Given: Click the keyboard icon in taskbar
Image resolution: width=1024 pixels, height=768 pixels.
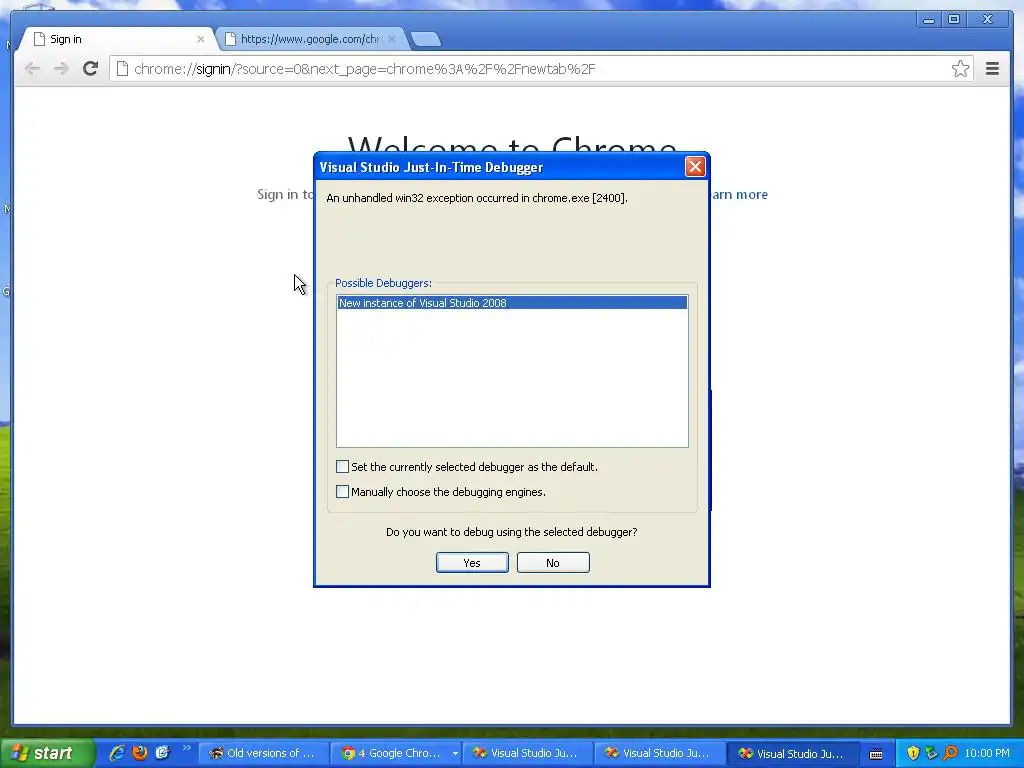Looking at the screenshot, I should click(x=876, y=754).
